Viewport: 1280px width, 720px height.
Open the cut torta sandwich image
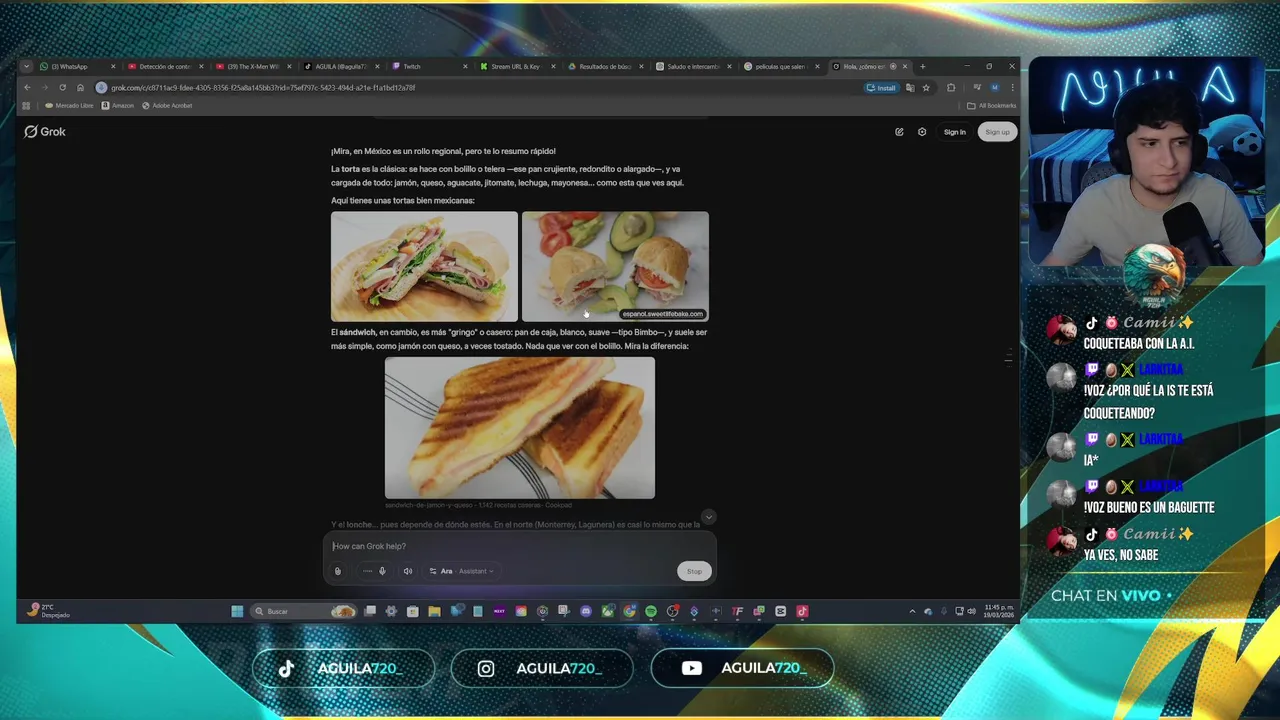pos(424,266)
